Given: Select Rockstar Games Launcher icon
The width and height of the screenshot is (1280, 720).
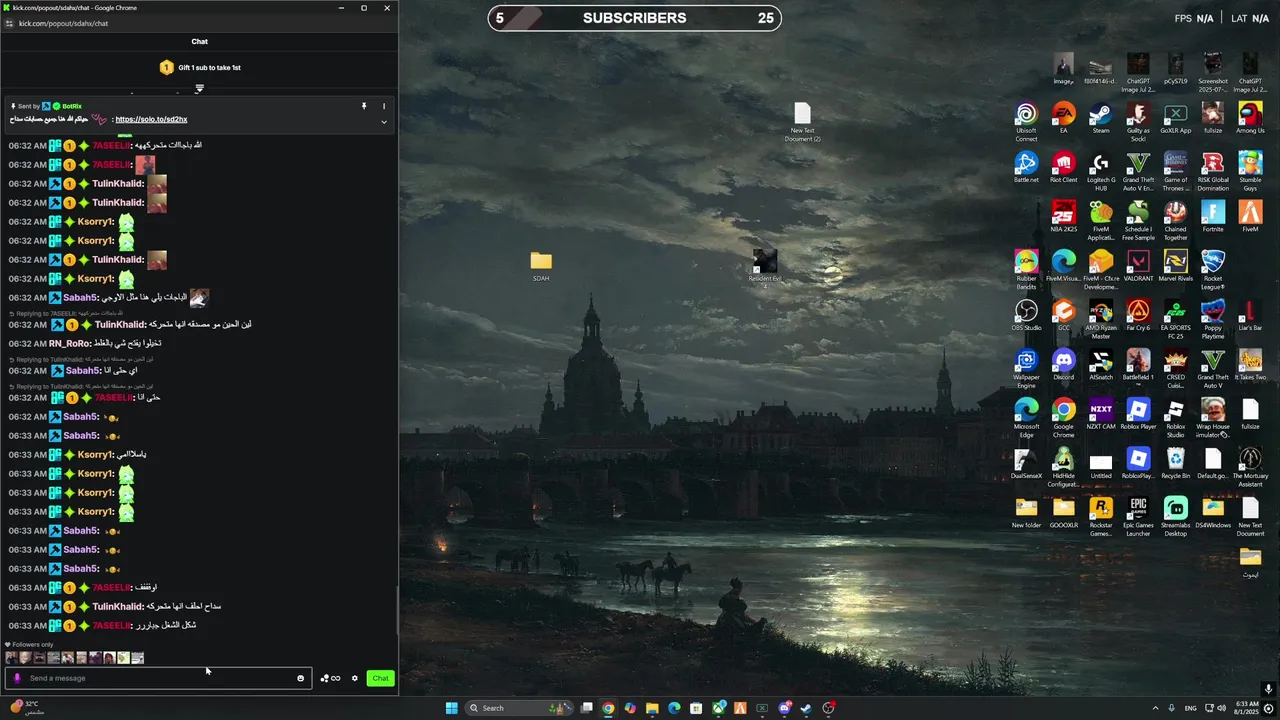Looking at the screenshot, I should tap(1100, 516).
